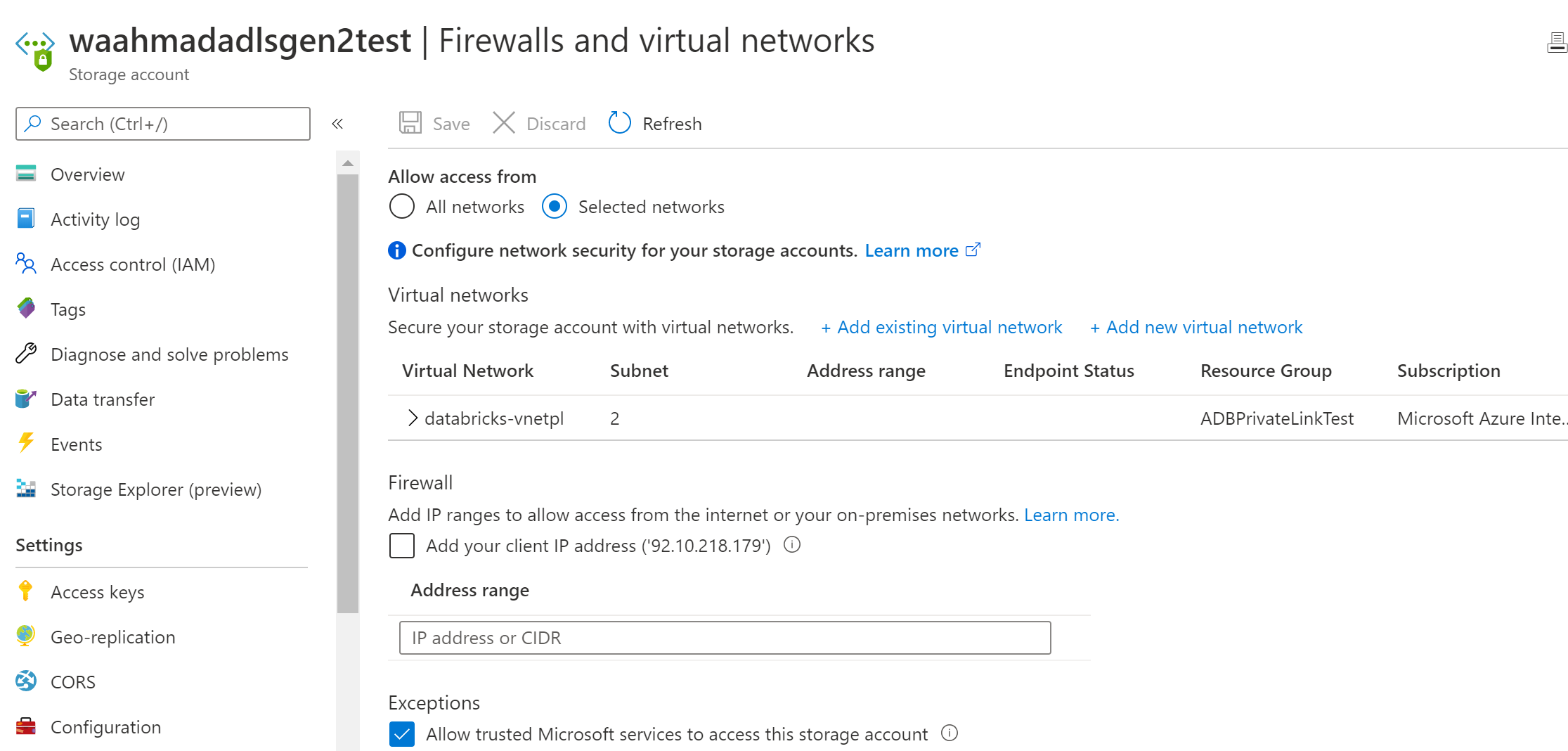
Task: Click the Tags icon in sidebar
Action: pyautogui.click(x=25, y=309)
